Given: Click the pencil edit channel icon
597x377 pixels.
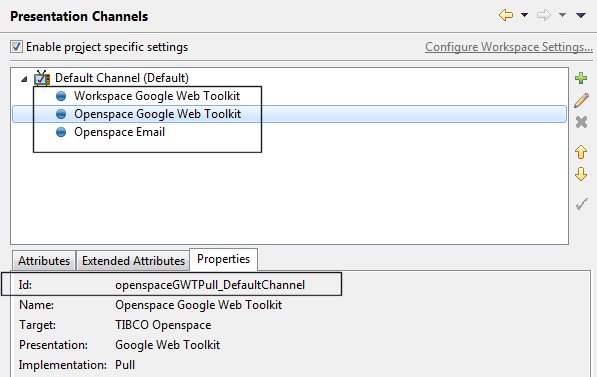Looking at the screenshot, I should point(581,100).
